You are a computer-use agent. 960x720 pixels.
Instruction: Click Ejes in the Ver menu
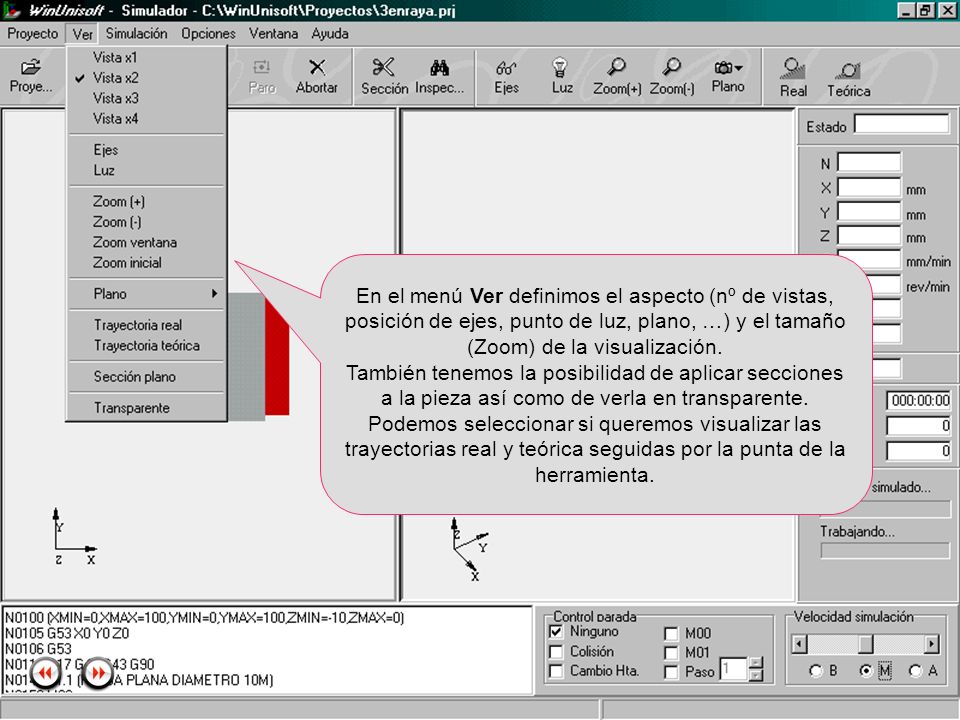(146, 150)
